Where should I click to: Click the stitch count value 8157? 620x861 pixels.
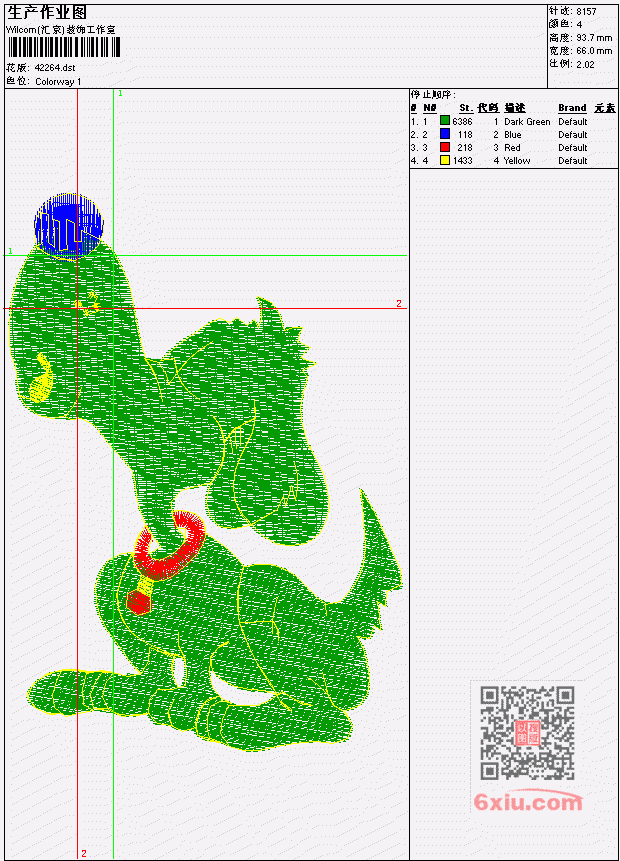pos(586,11)
